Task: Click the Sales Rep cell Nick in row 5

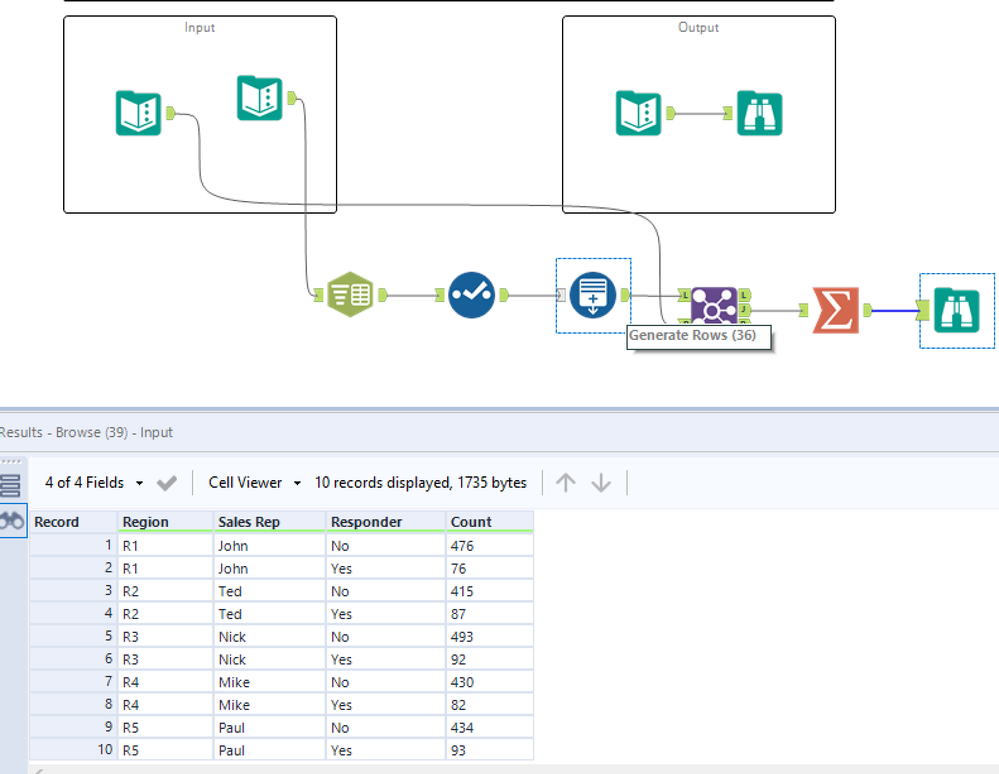Action: pyautogui.click(x=270, y=636)
